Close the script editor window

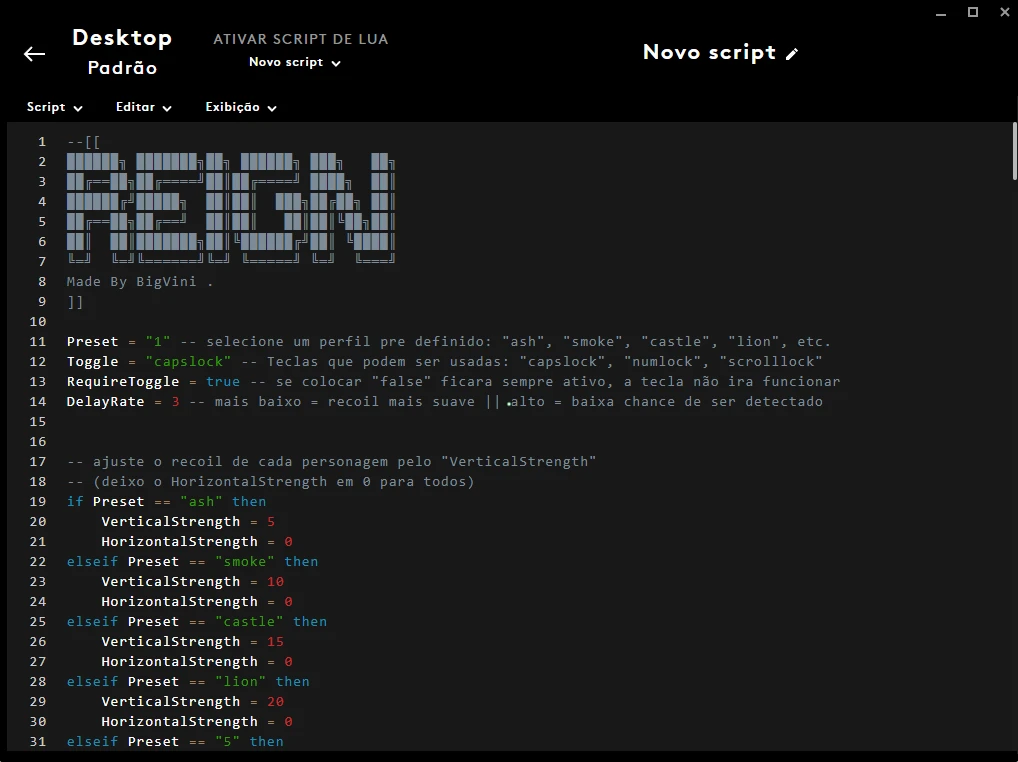point(1003,12)
